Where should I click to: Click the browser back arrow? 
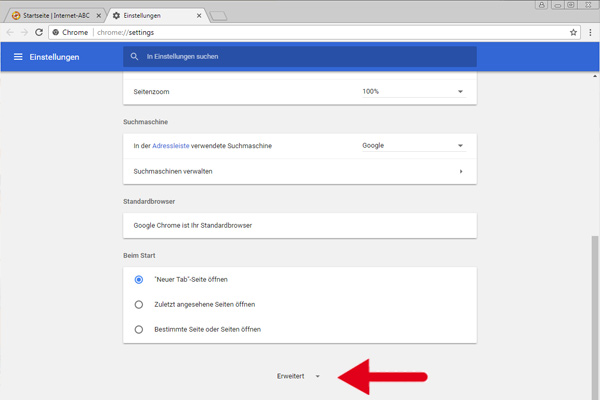tap(10, 32)
